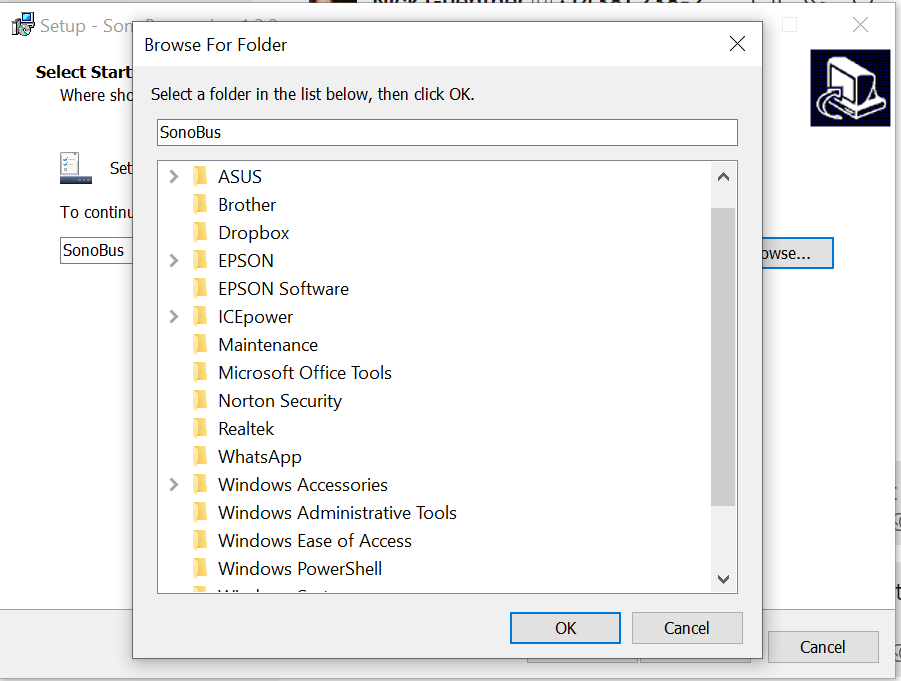Select the ICEpower folder name
The width and height of the screenshot is (901, 681).
point(256,317)
